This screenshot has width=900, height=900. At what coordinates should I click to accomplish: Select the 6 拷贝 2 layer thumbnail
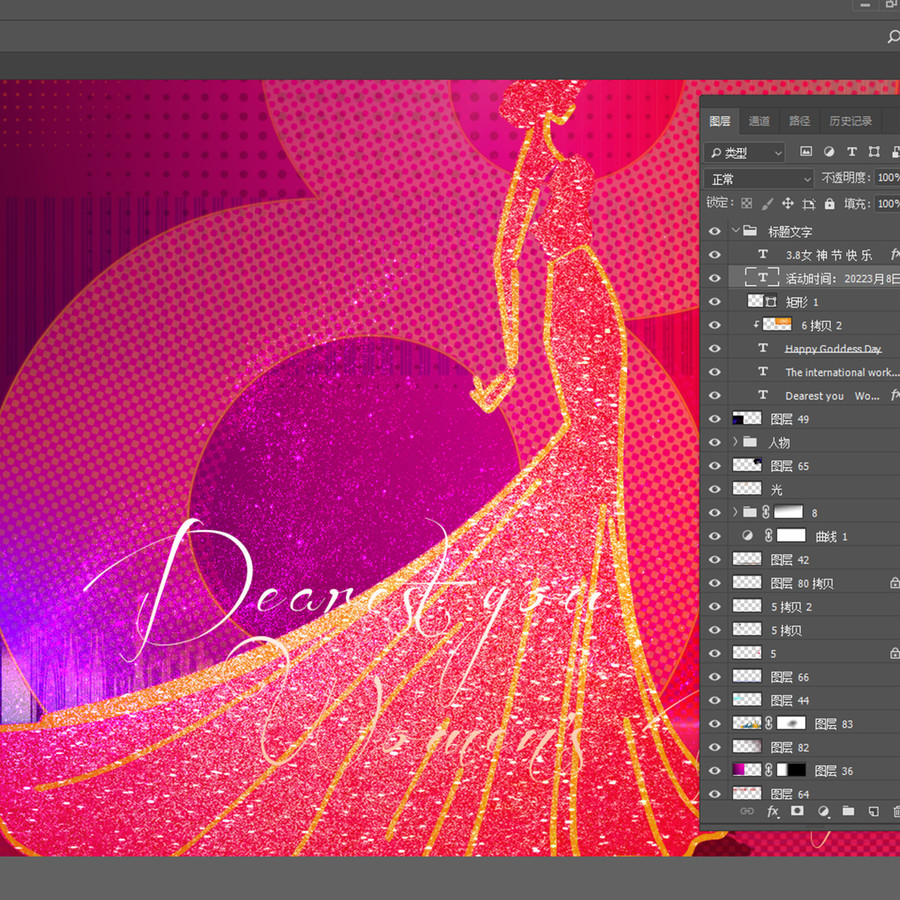pos(777,325)
